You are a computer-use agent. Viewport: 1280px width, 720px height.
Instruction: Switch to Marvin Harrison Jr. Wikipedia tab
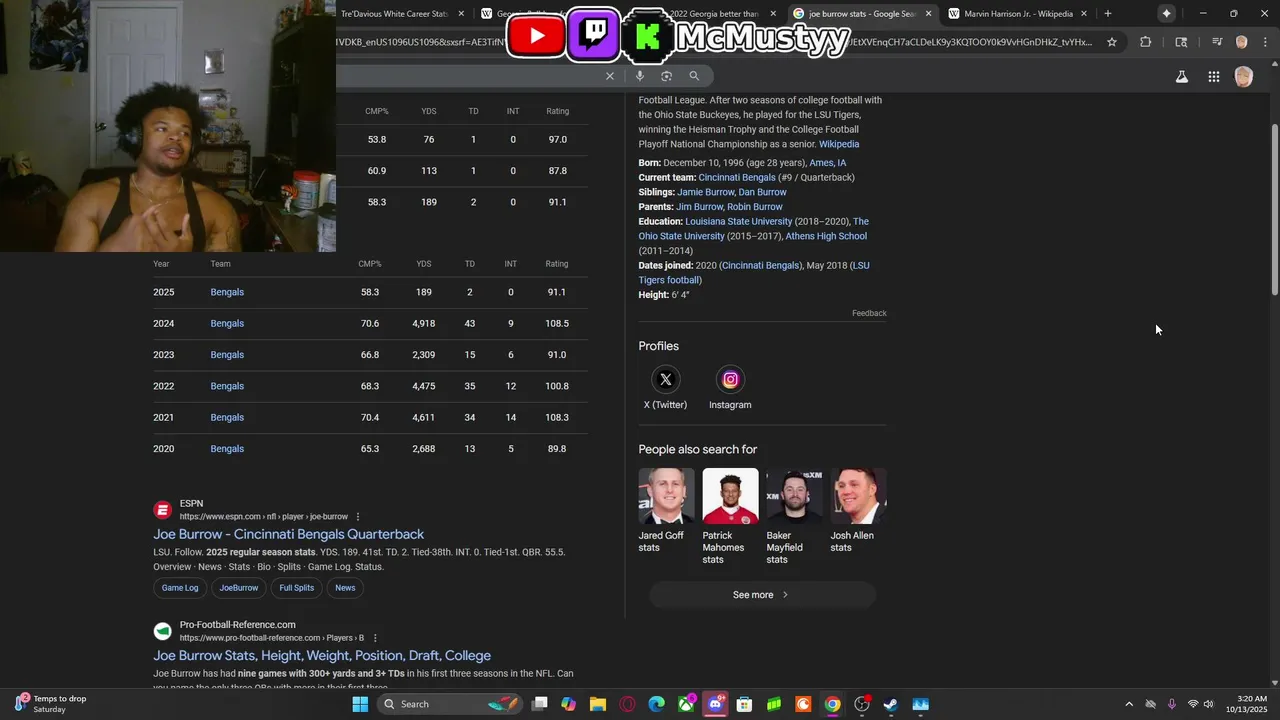click(x=1018, y=14)
